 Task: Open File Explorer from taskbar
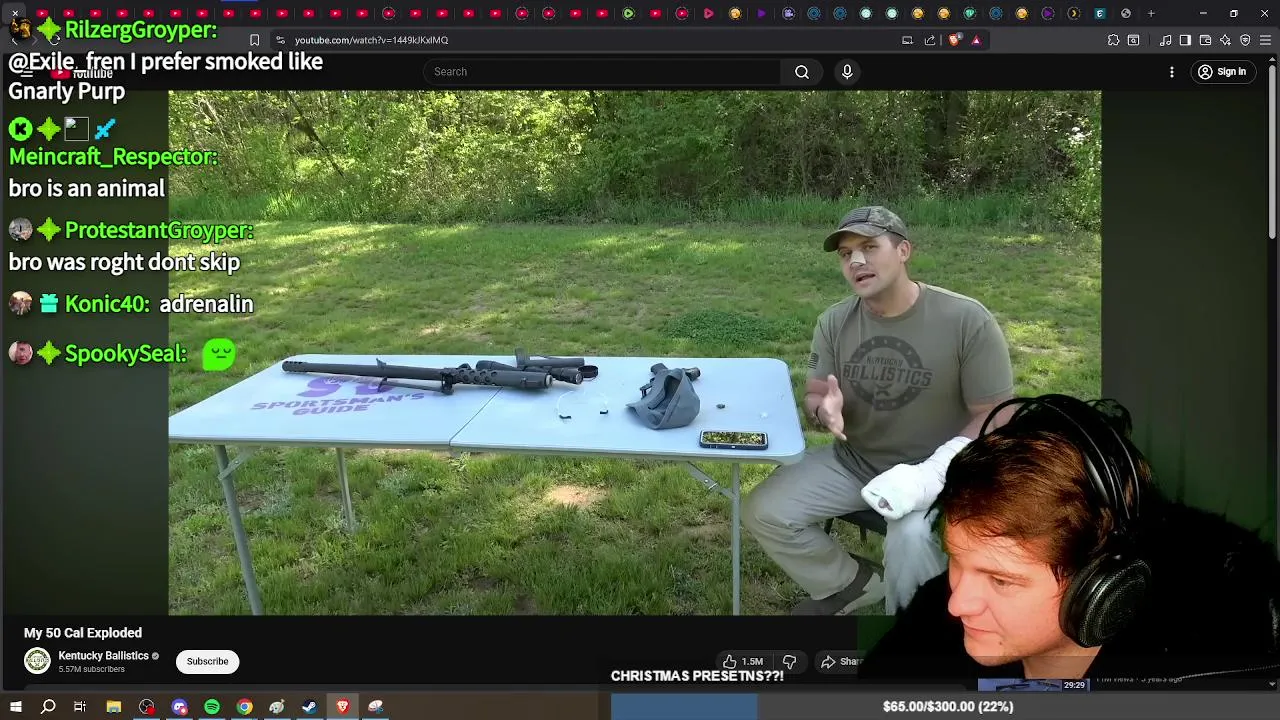click(114, 707)
